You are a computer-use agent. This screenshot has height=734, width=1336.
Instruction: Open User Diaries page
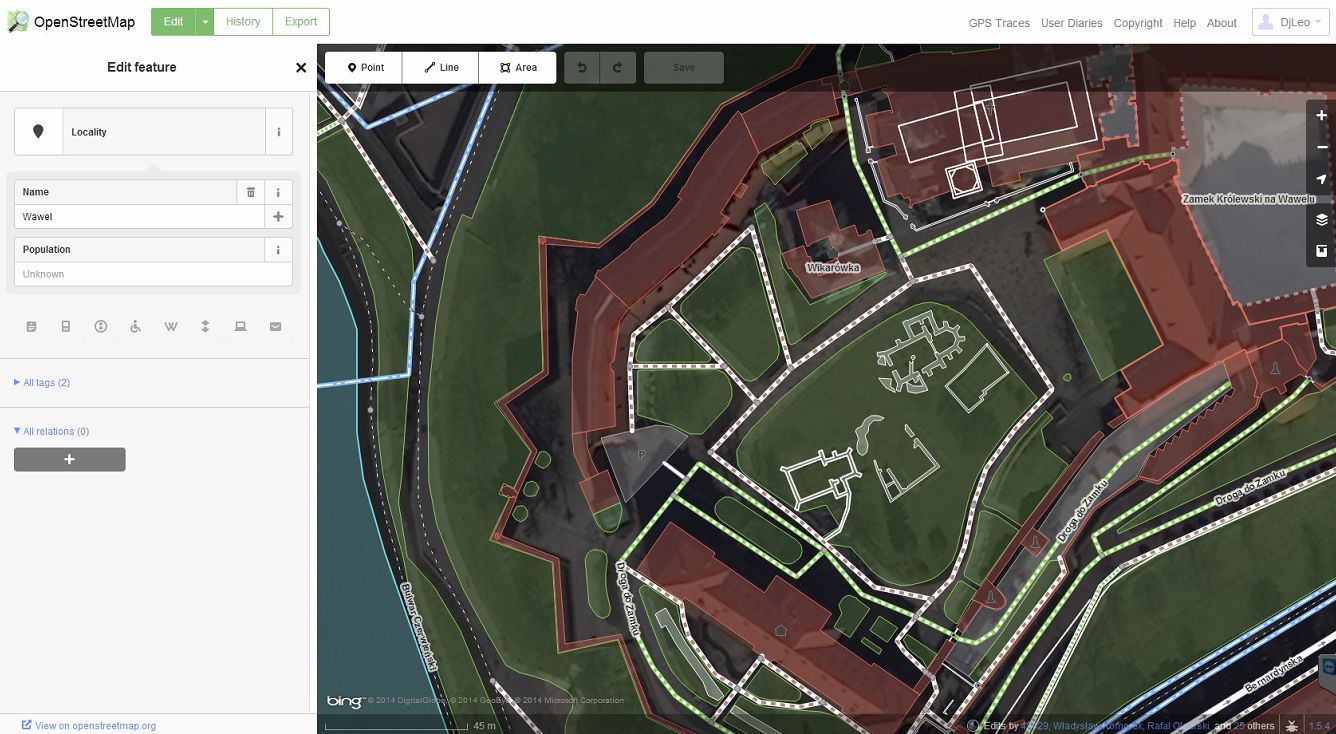pos(1071,23)
